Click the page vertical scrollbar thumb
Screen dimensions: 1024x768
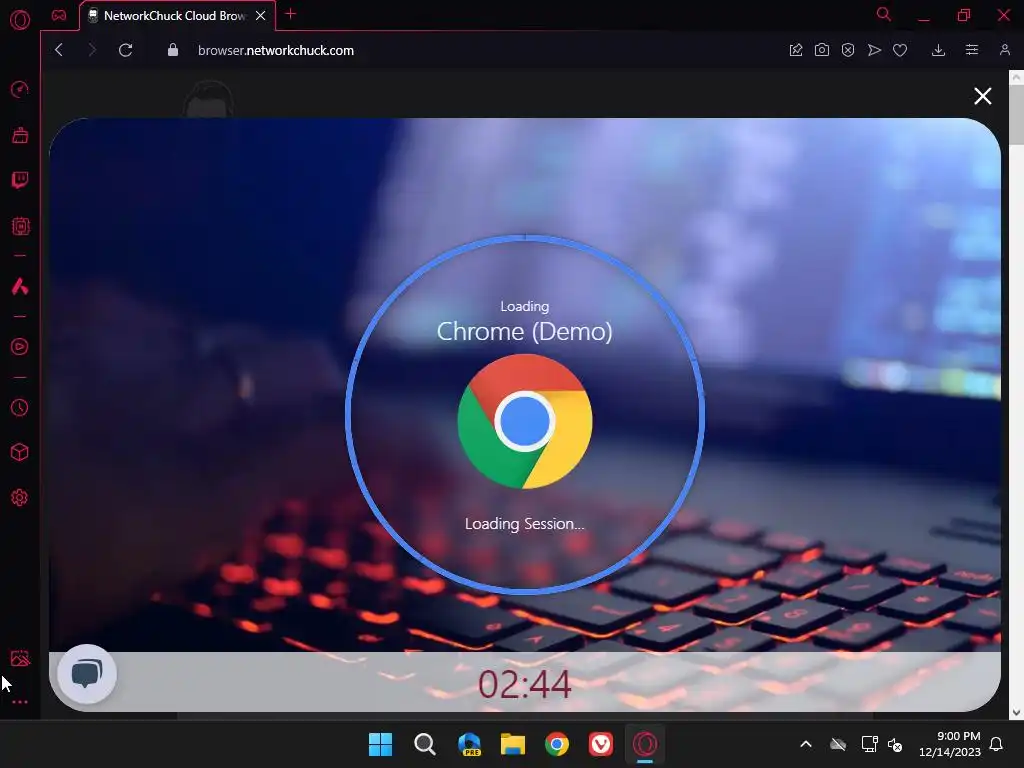1016,113
